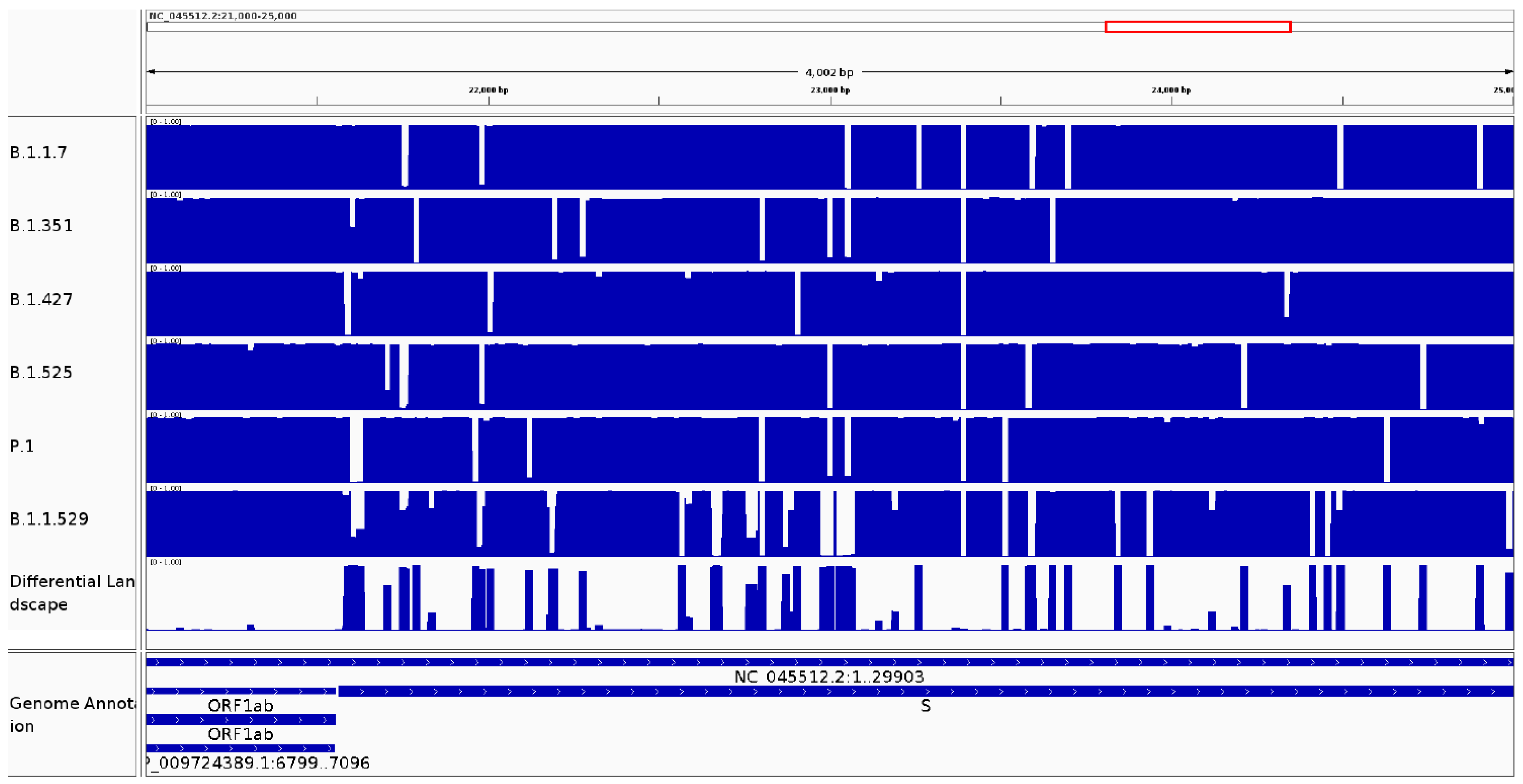Click the upper ORF1ab gene label

point(241,705)
